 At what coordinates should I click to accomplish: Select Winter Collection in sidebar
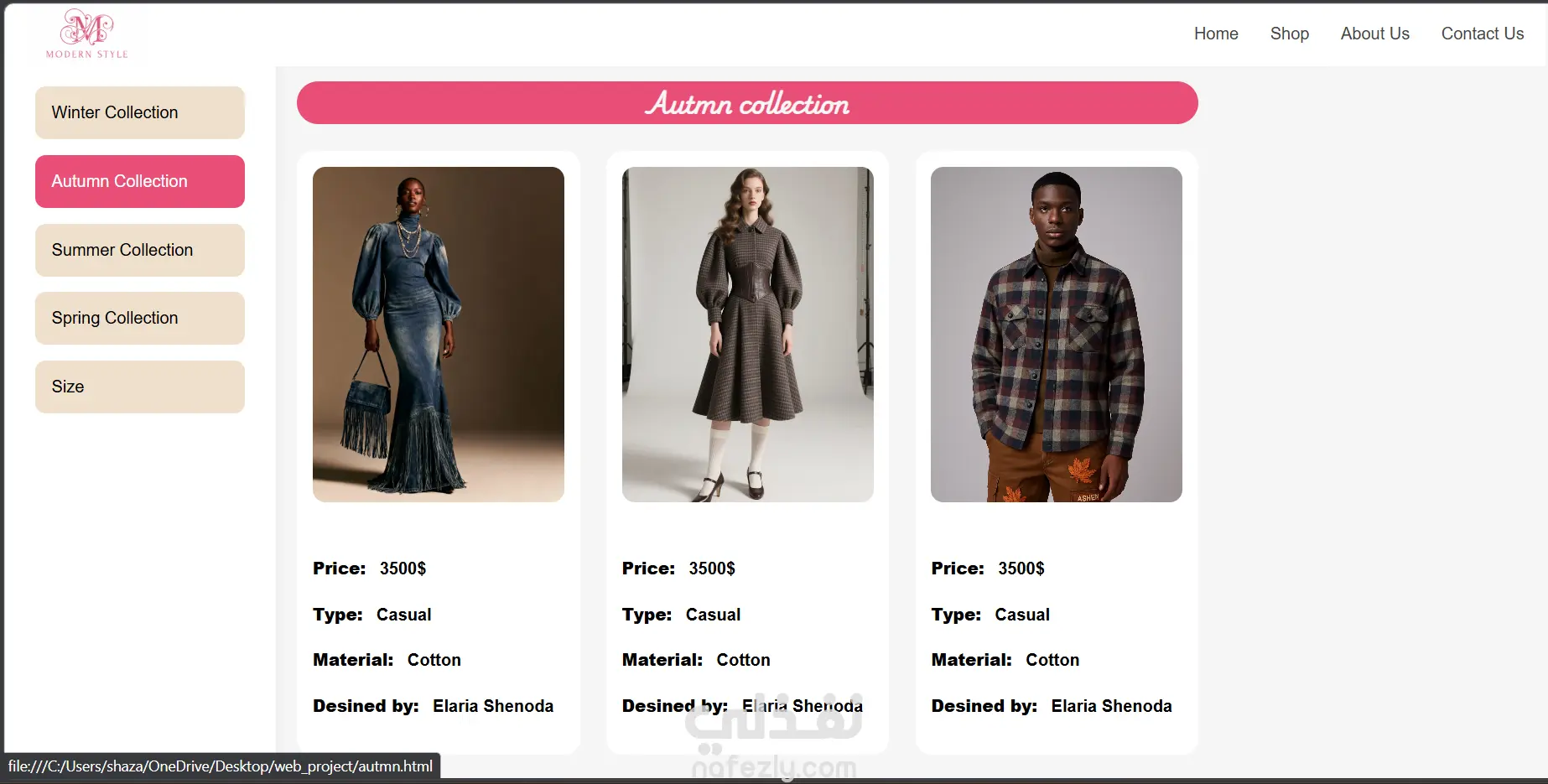click(x=140, y=112)
